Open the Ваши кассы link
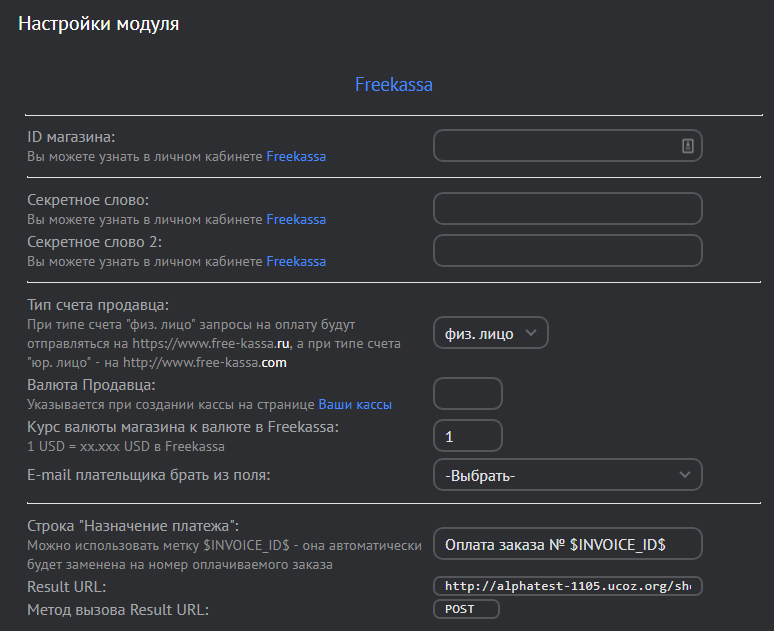Viewport: 774px width, 631px height. coord(355,405)
